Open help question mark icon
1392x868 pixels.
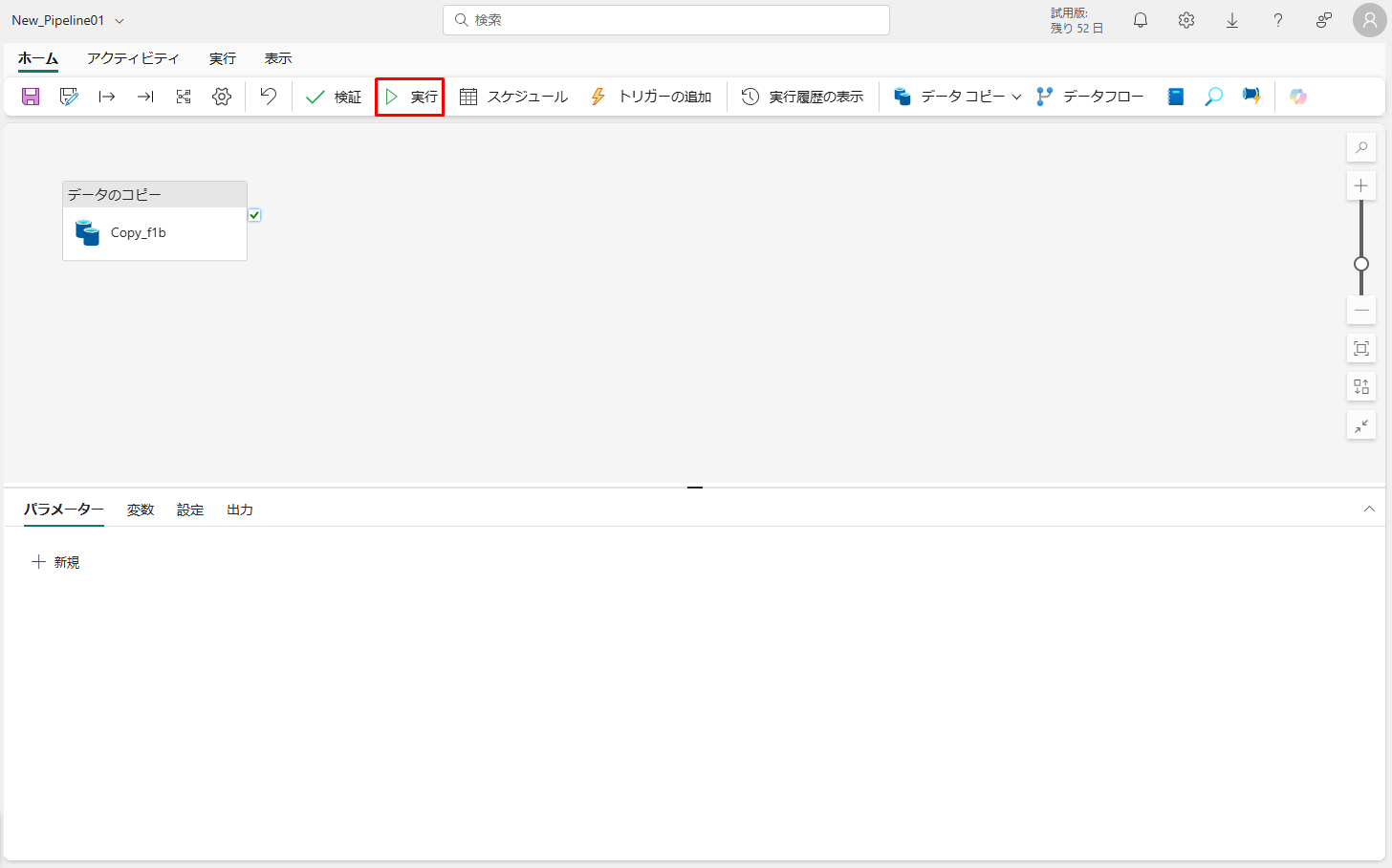click(x=1278, y=20)
